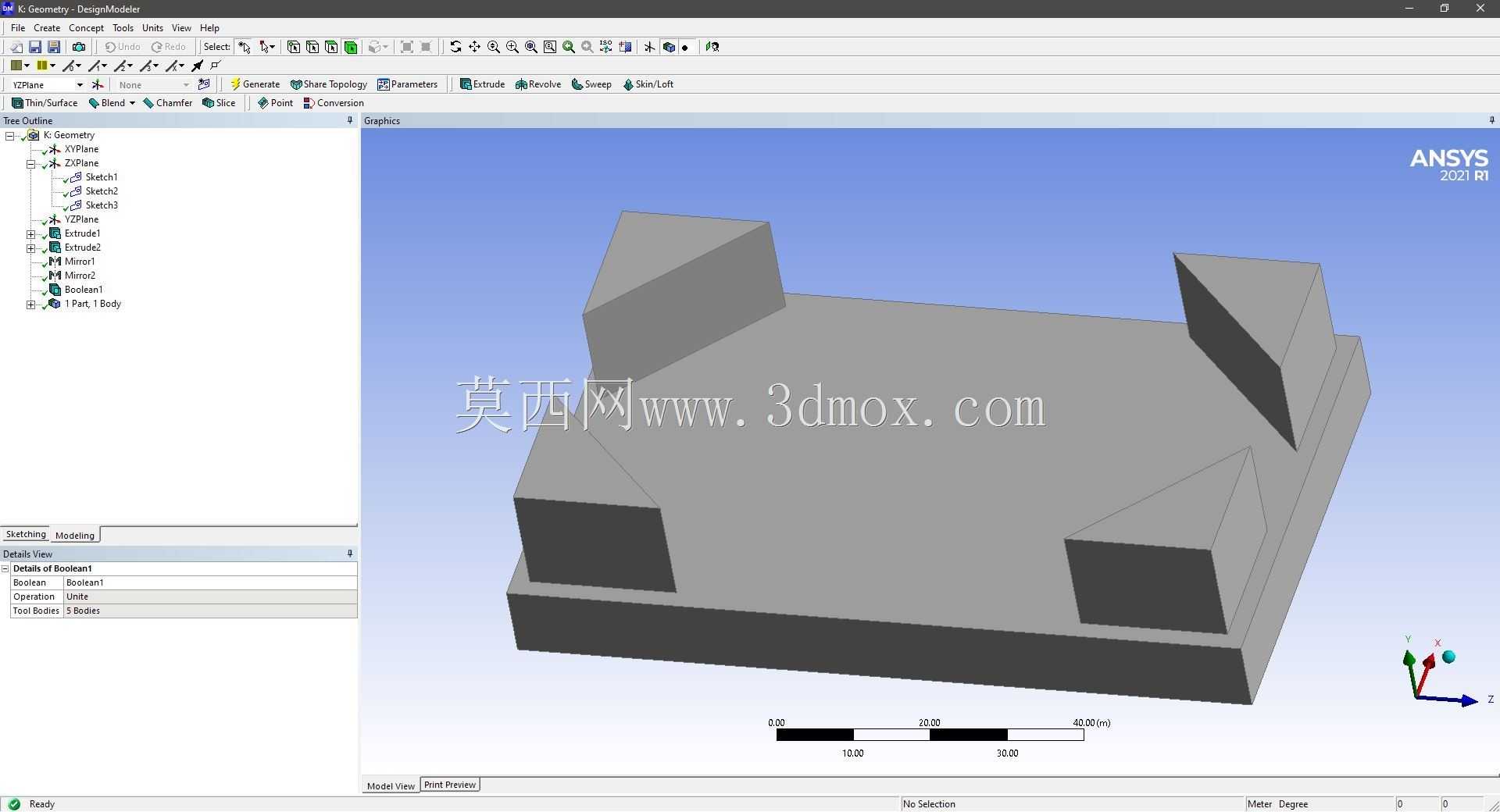Capture a screen image with camera icon
The height and width of the screenshot is (812, 1500).
point(79,47)
